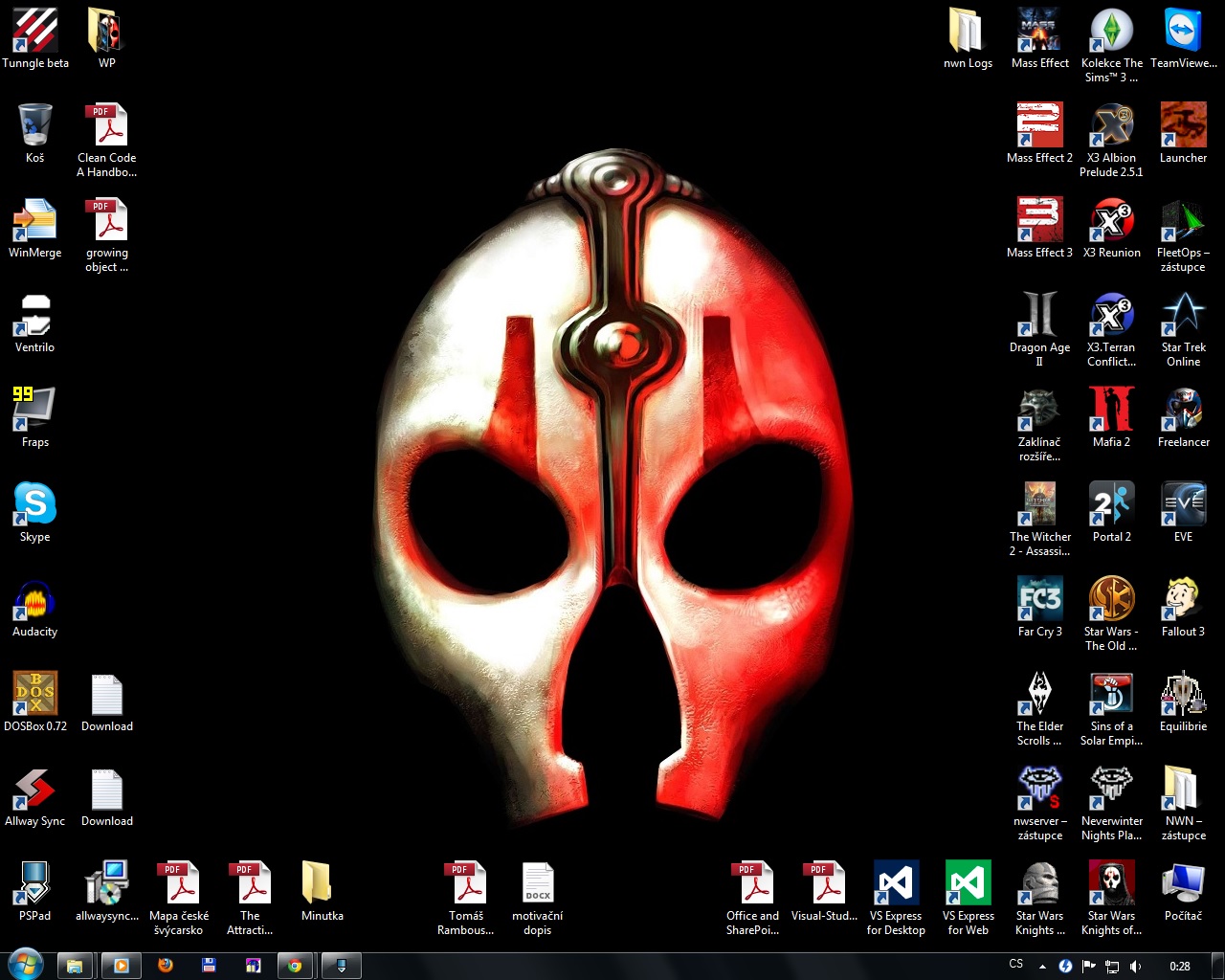
Task: Show hidden system tray icons
Action: [1042, 966]
